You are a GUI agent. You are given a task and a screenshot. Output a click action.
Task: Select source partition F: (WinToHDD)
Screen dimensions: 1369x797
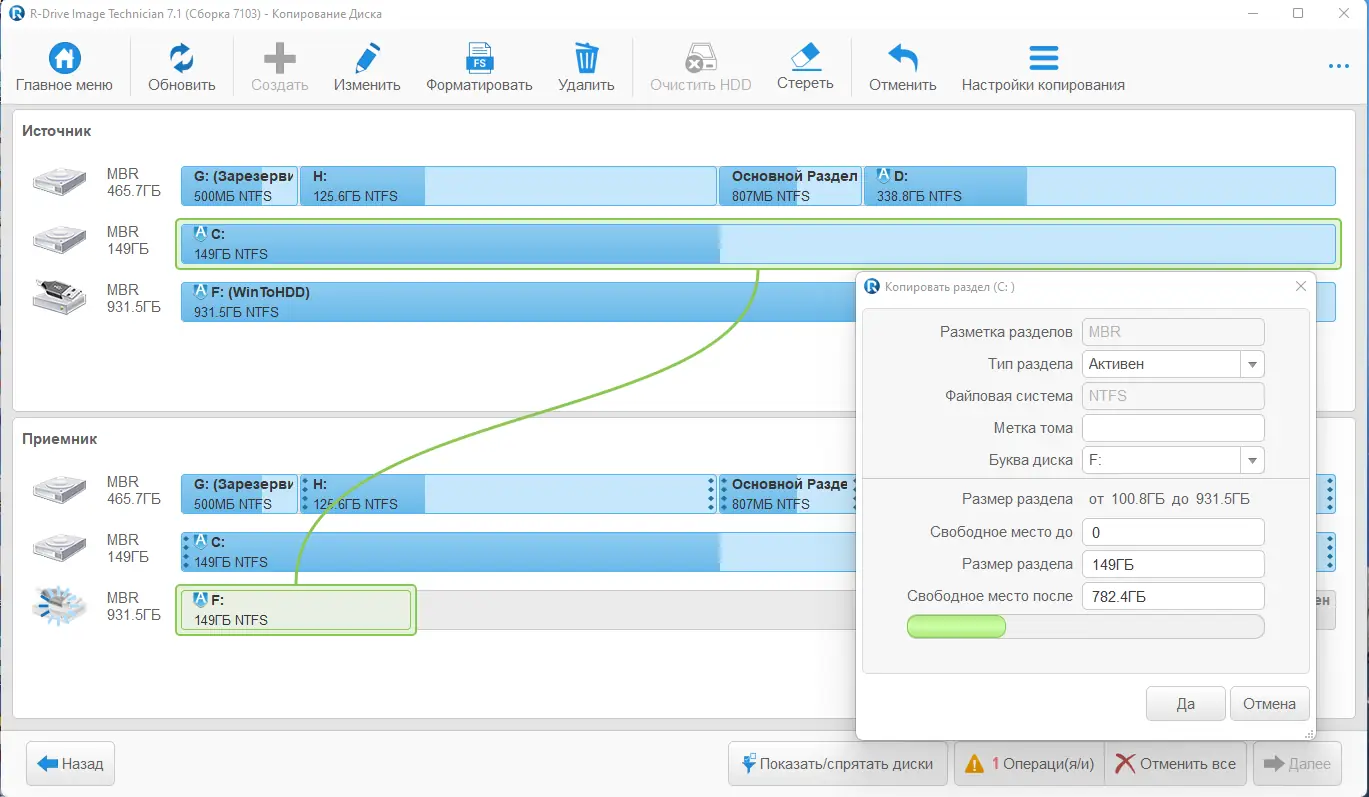tap(518, 302)
